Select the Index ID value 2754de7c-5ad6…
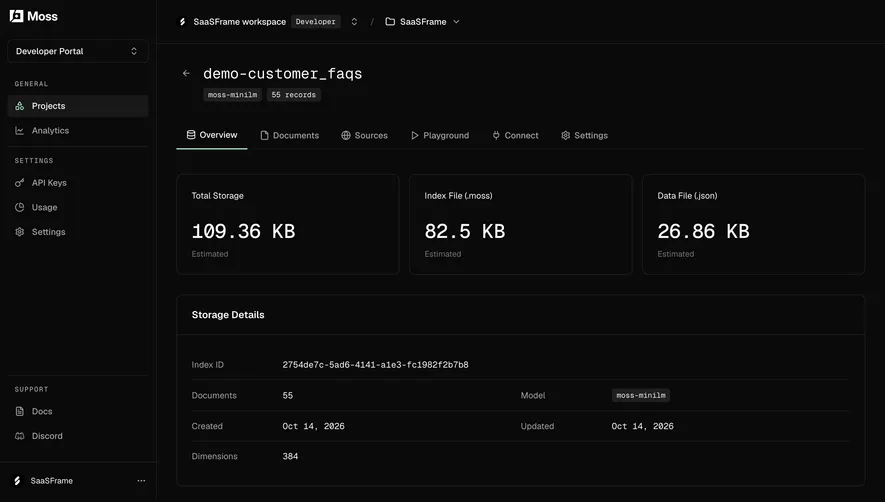 (x=375, y=365)
